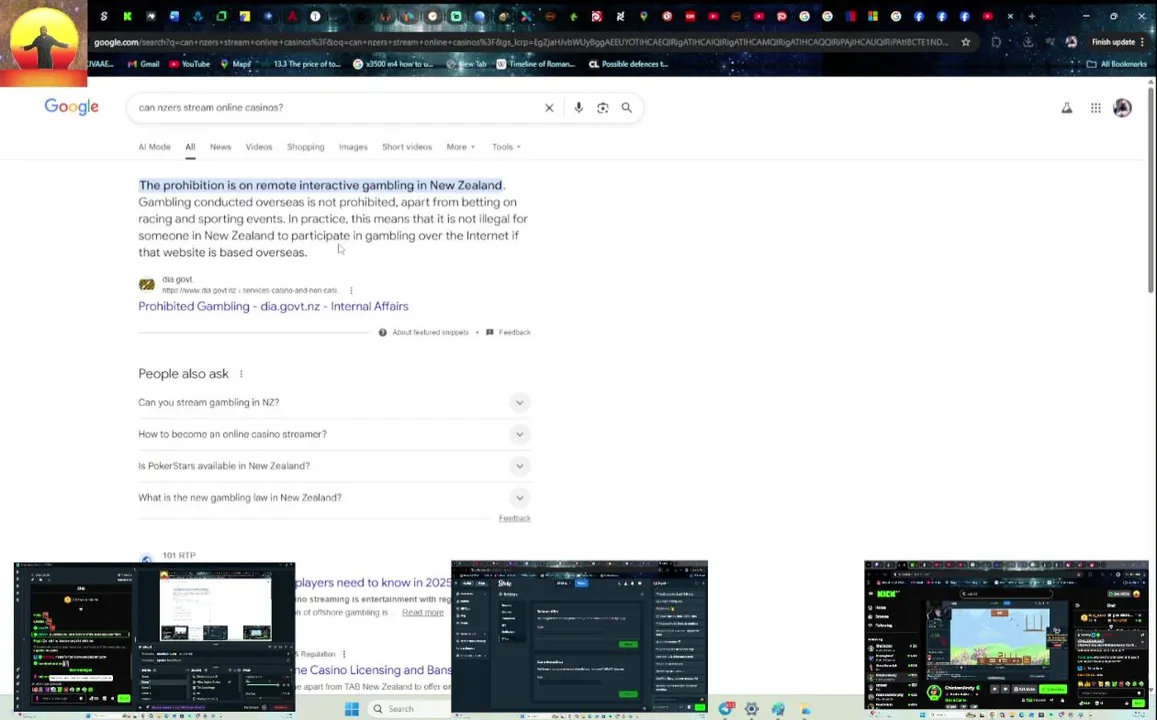Click the browser address bar URL
The image size is (1157, 720).
(x=520, y=42)
